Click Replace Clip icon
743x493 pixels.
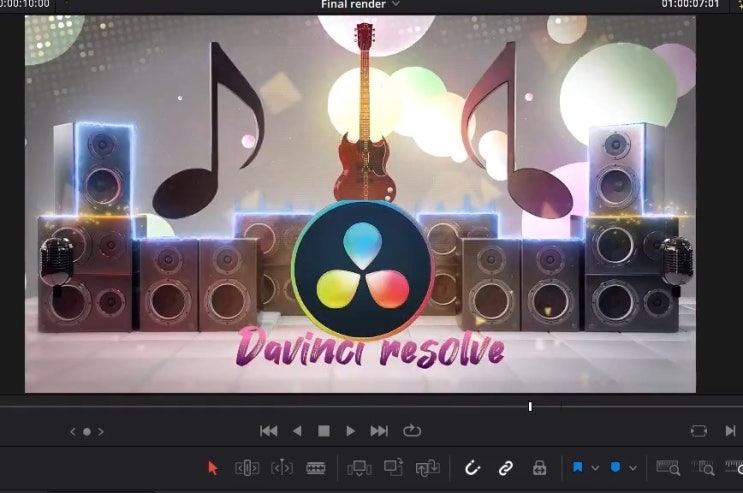[x=427, y=468]
